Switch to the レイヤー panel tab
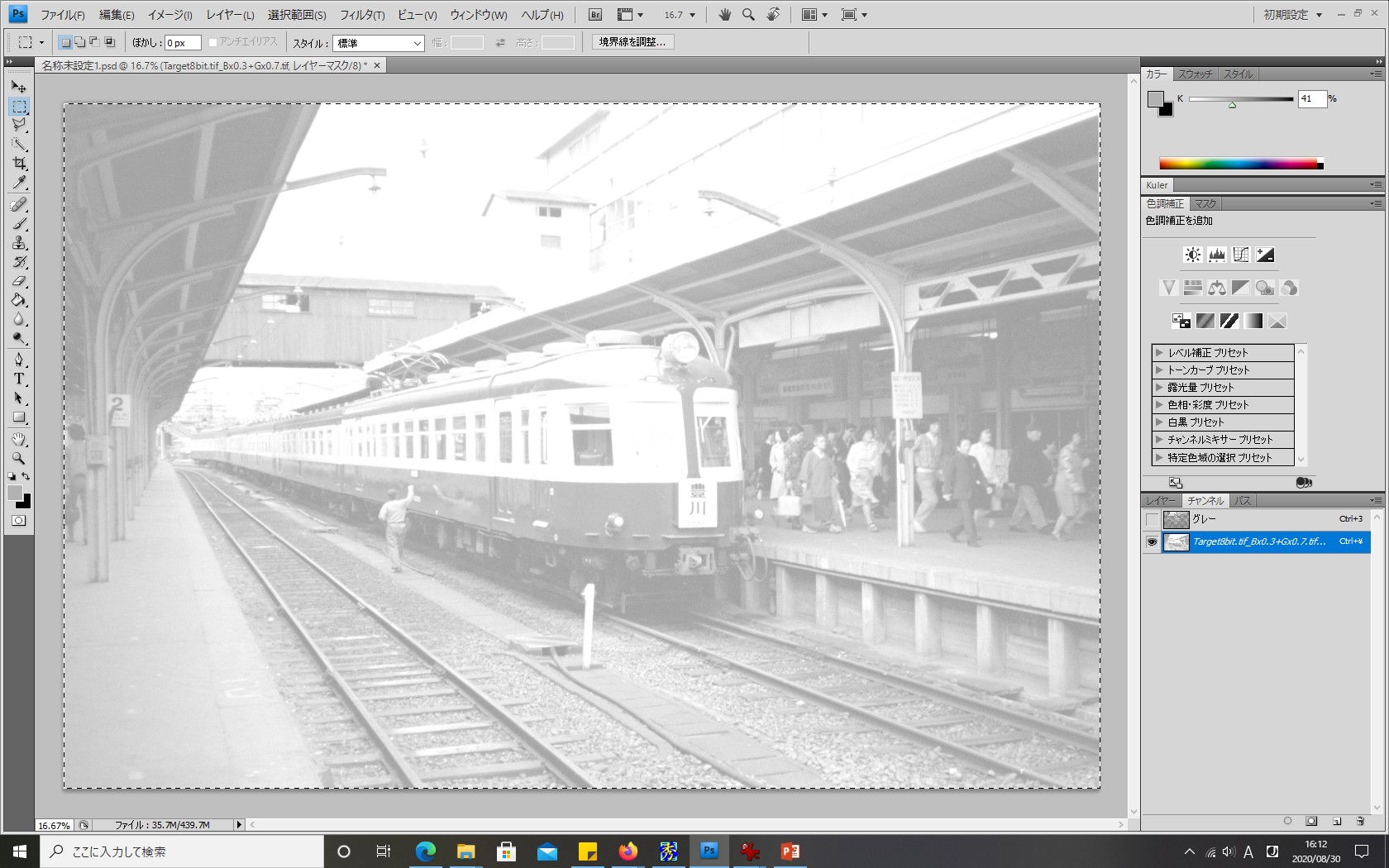1389x868 pixels. click(1162, 501)
